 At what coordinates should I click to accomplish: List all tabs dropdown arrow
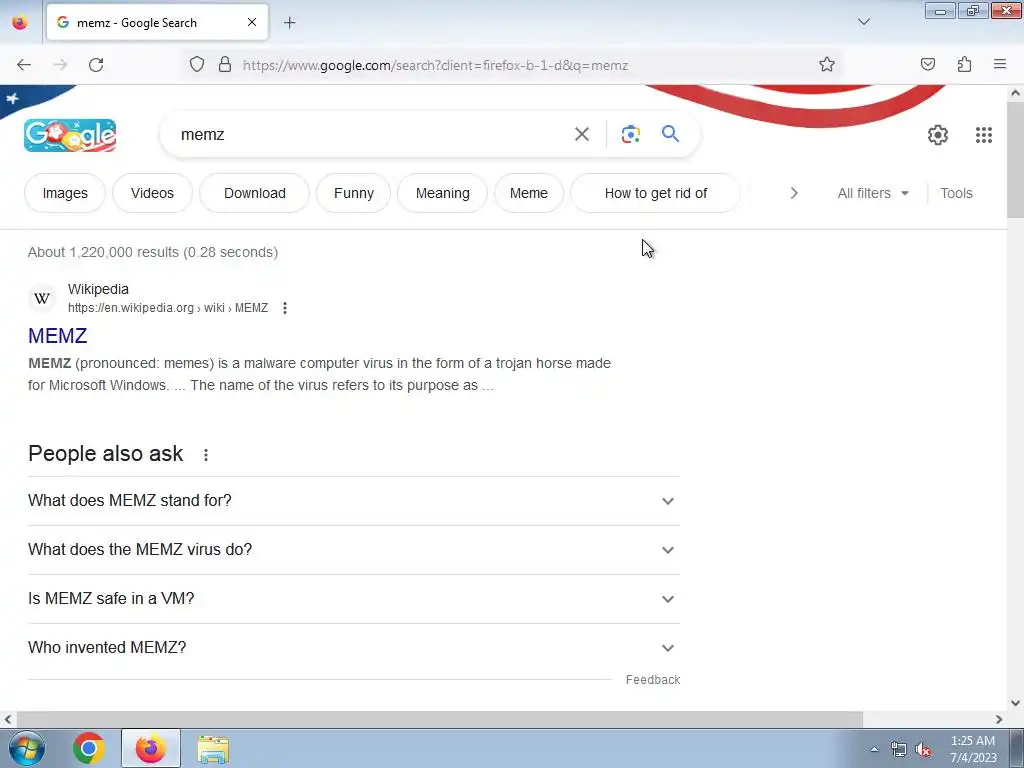tap(863, 22)
